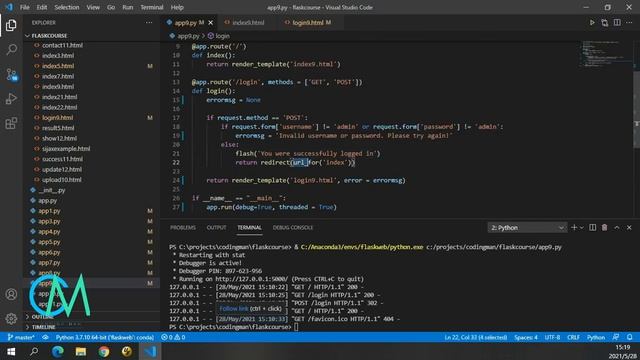The height and width of the screenshot is (360, 640).
Task: Open the Source Control view
Action: tap(11, 74)
